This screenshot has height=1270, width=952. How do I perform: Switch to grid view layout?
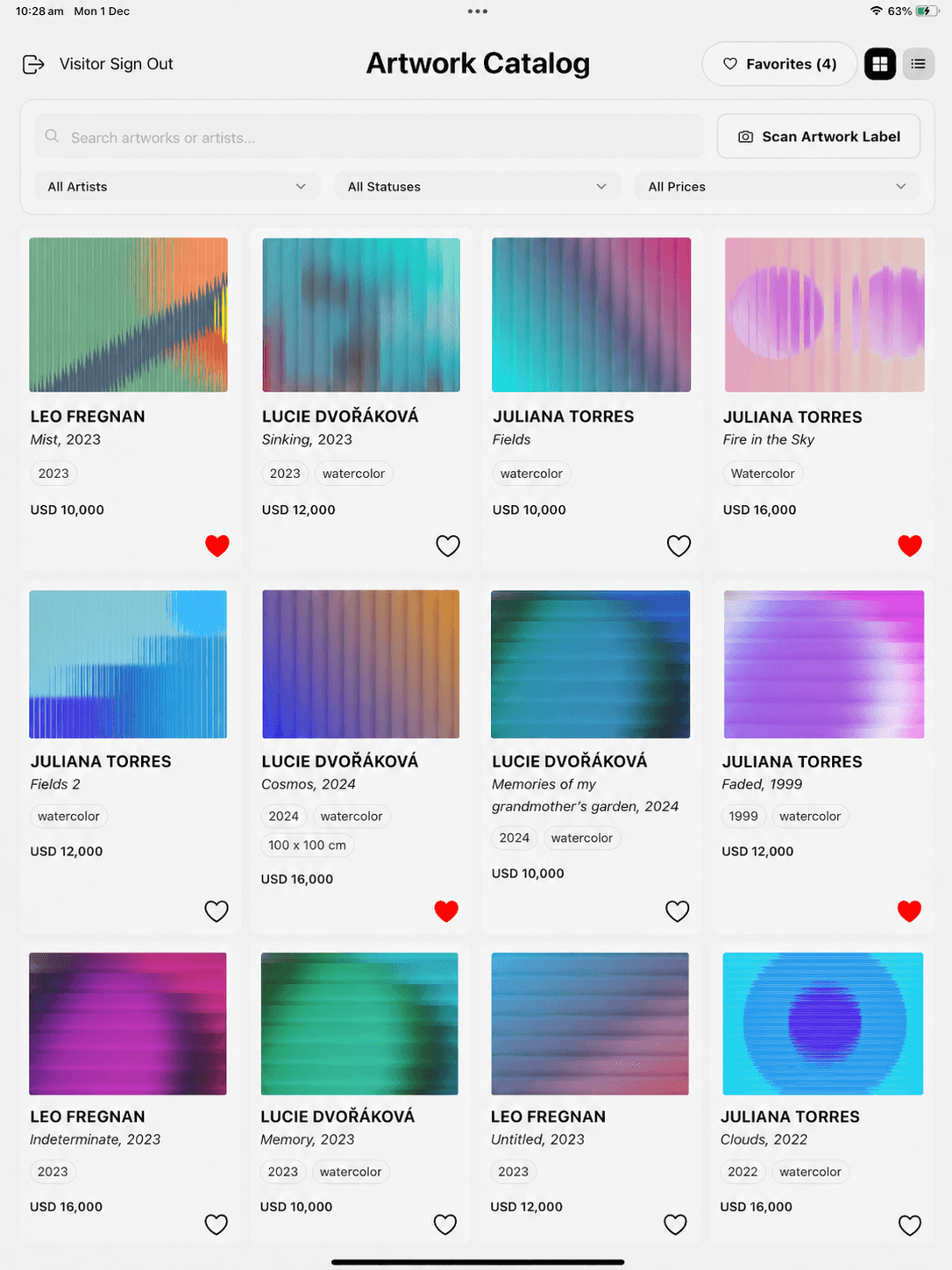[879, 64]
